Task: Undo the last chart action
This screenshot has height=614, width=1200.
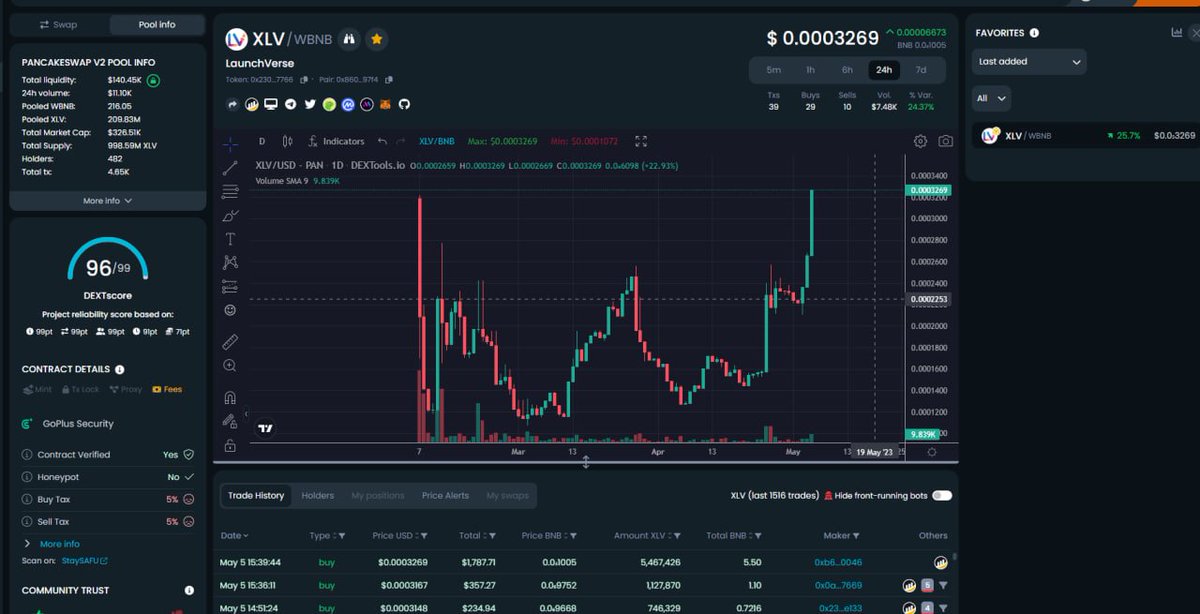Action: (x=384, y=141)
